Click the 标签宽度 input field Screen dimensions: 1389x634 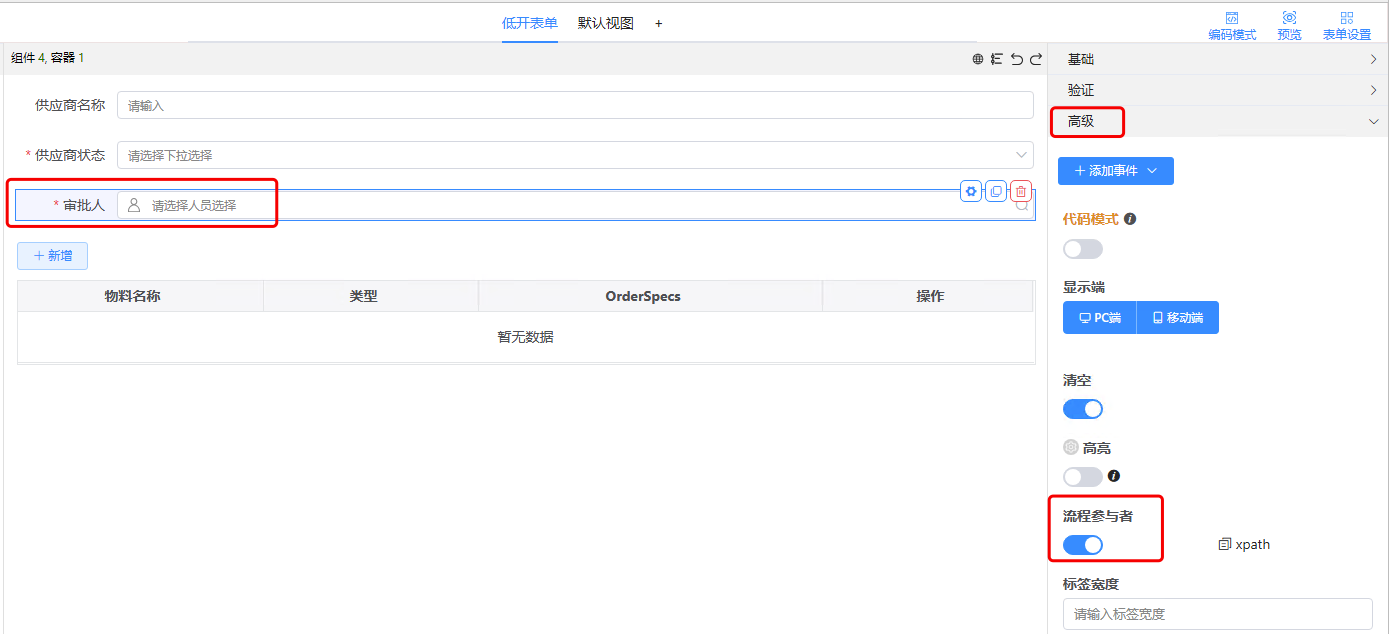1216,614
